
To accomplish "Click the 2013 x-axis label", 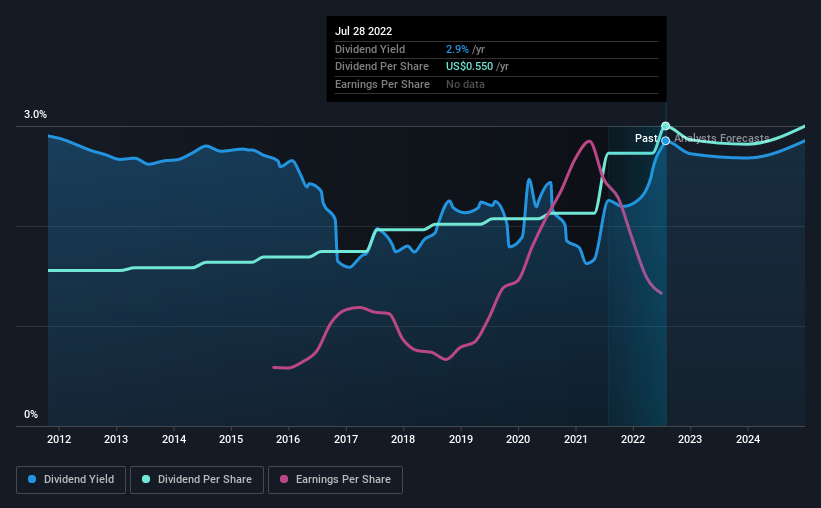I will click(x=116, y=439).
